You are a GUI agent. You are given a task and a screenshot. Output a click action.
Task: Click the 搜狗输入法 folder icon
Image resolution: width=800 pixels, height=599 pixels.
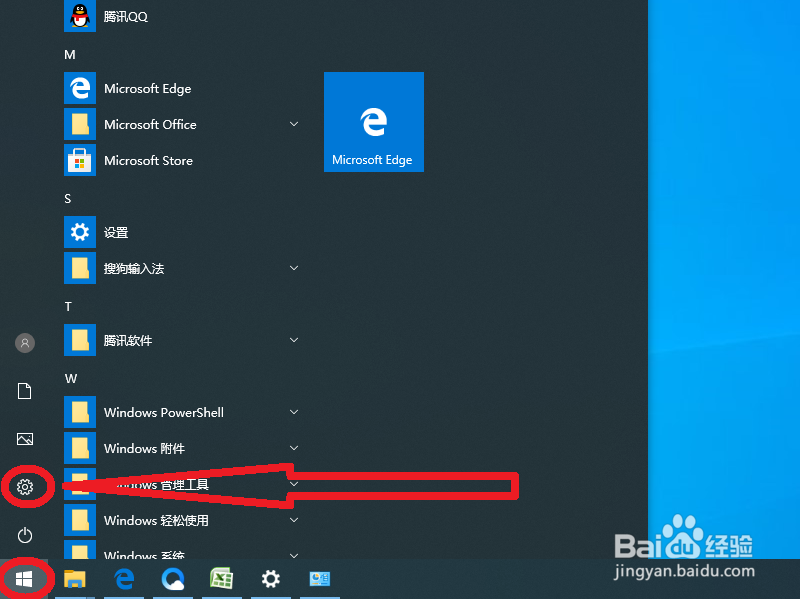click(x=80, y=268)
